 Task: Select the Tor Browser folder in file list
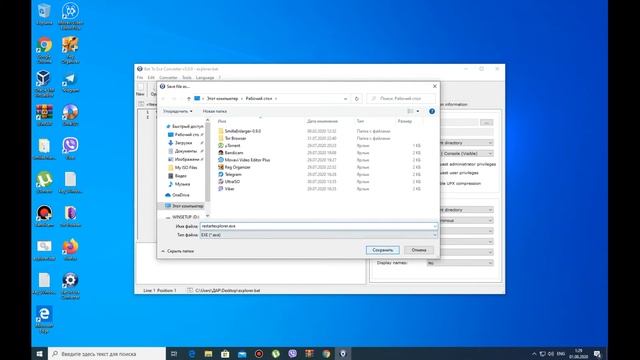(232, 138)
